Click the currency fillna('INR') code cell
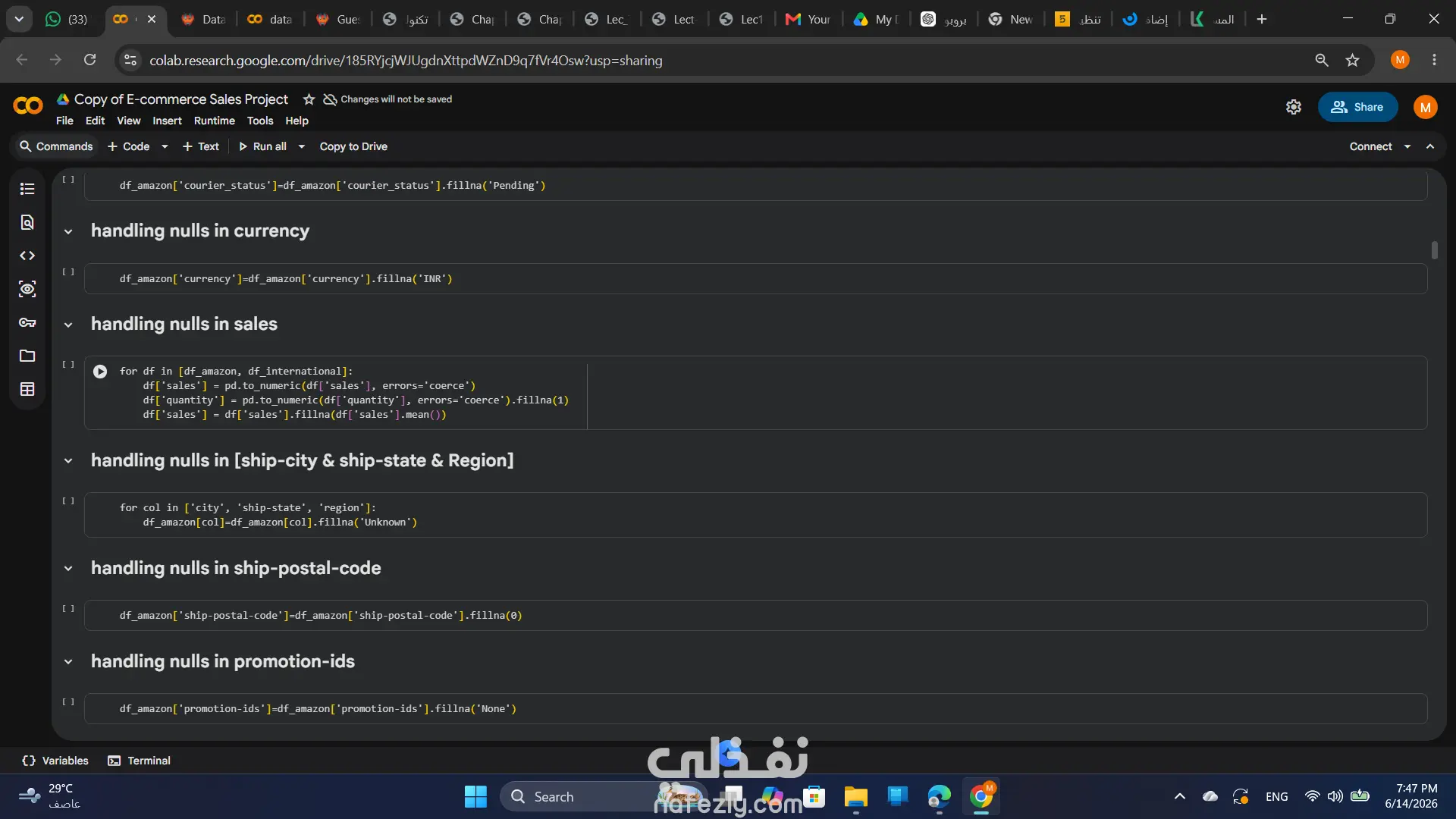The height and width of the screenshot is (819, 1456). [755, 279]
